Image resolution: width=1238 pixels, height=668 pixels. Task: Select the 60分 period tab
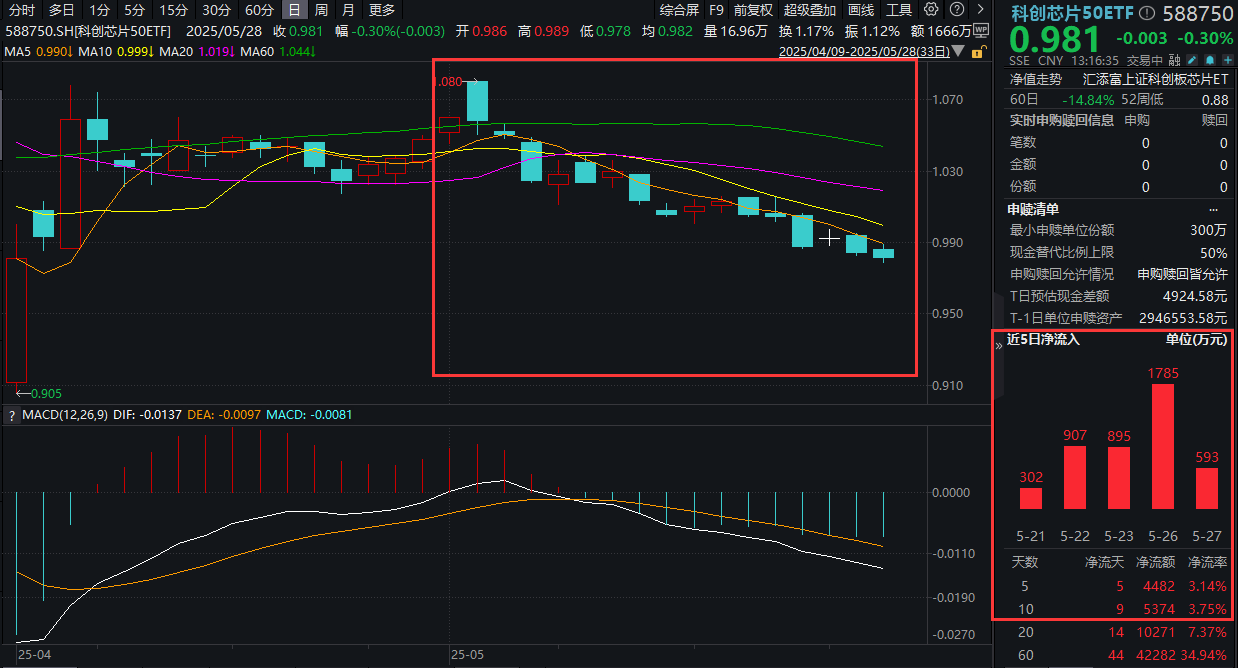(259, 10)
